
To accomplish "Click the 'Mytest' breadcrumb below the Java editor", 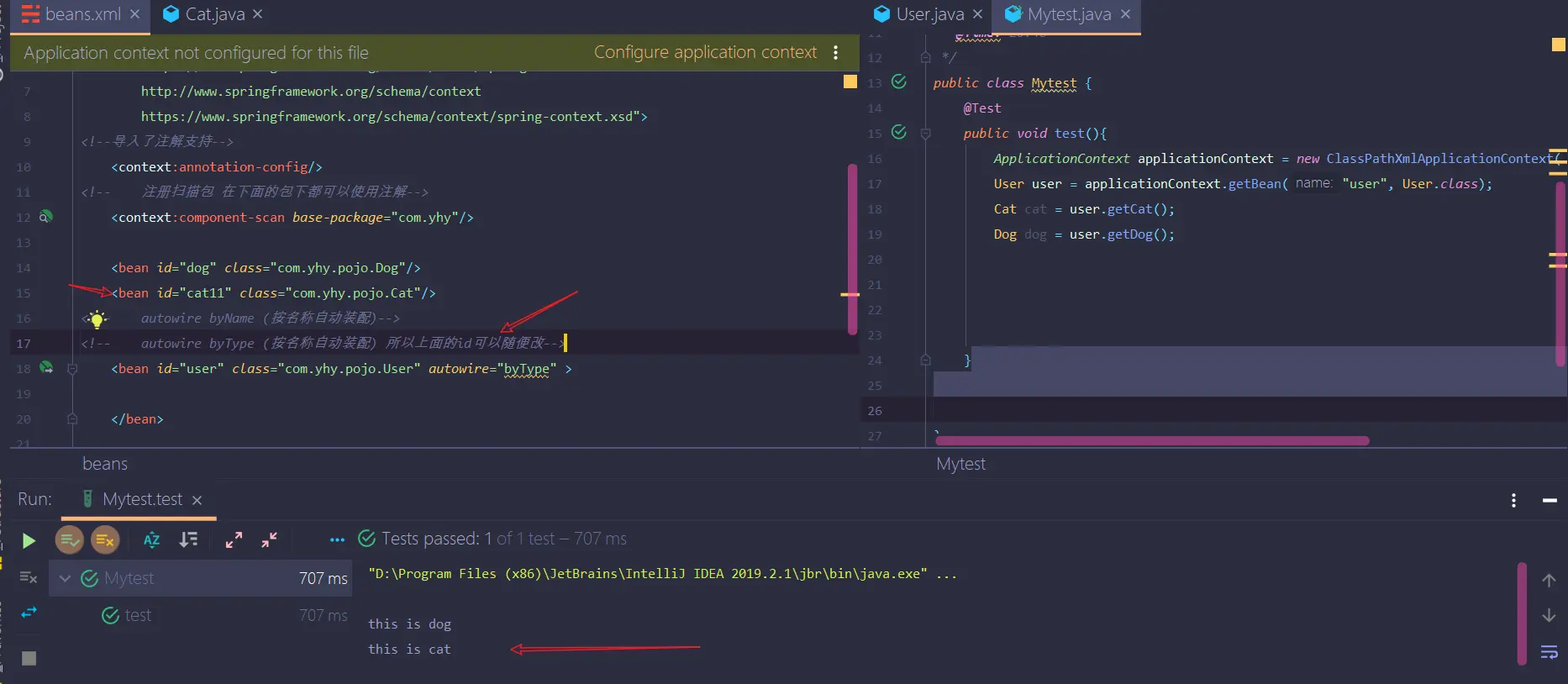I will click(960, 464).
